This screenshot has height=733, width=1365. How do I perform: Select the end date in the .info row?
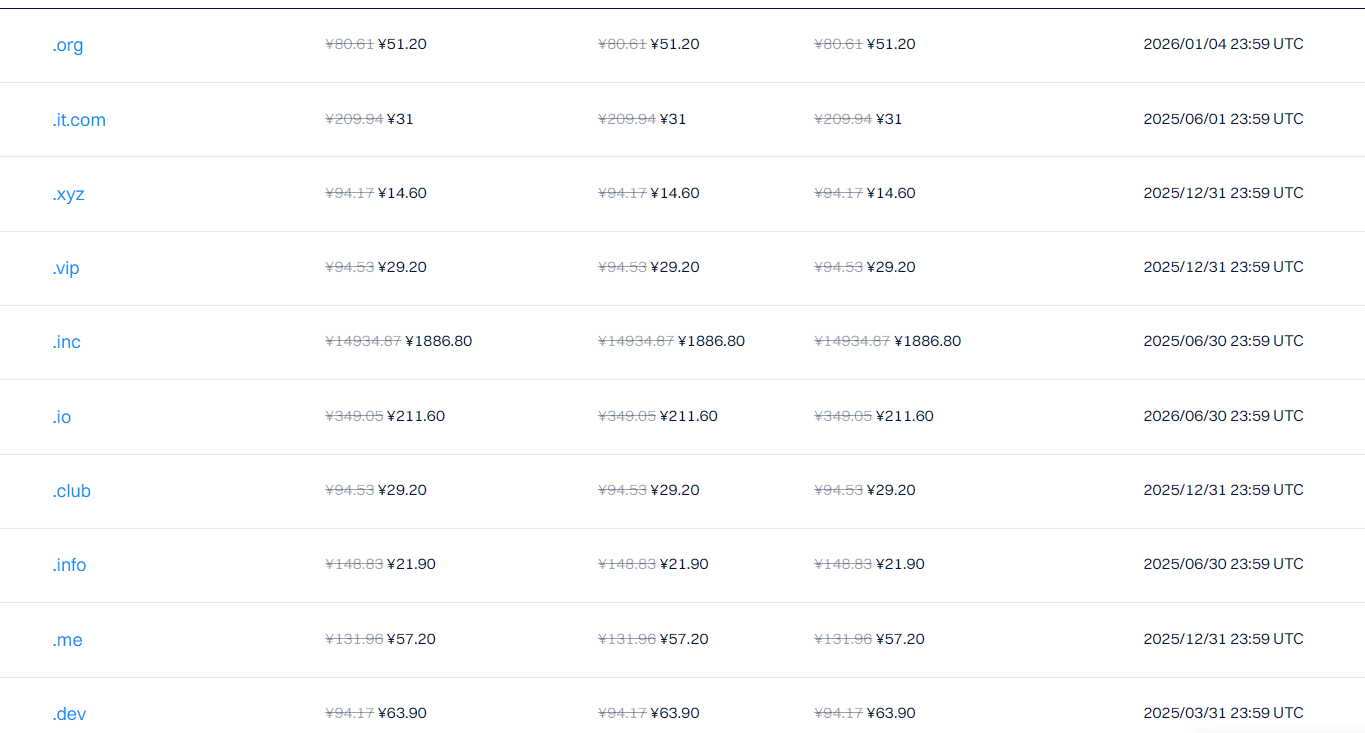pyautogui.click(x=1223, y=564)
